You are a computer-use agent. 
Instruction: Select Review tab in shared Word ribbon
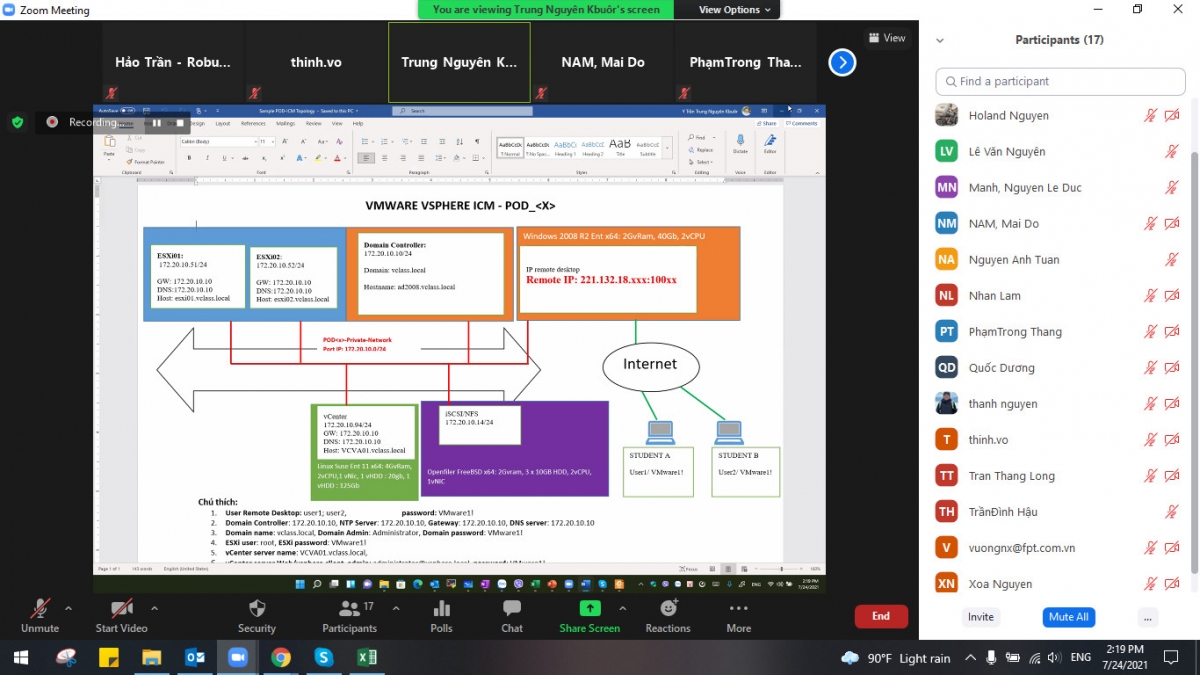[314, 123]
